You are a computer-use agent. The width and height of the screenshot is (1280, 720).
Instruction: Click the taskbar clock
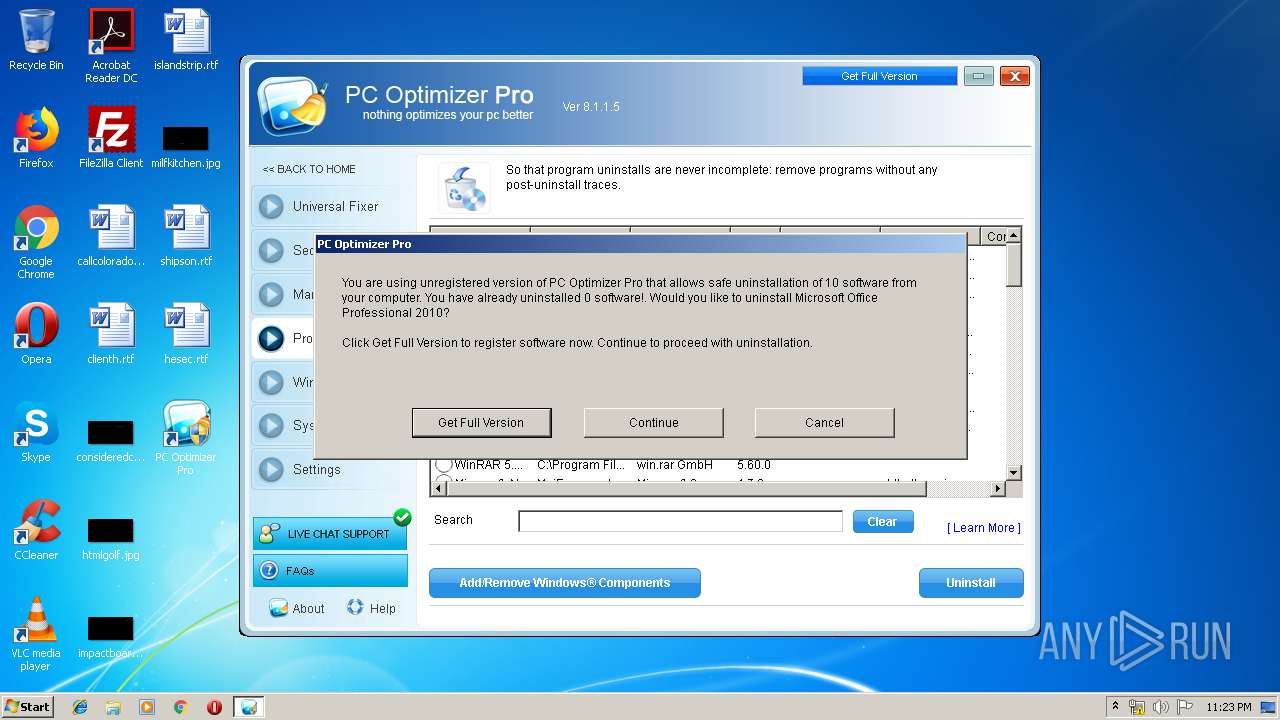point(1228,707)
